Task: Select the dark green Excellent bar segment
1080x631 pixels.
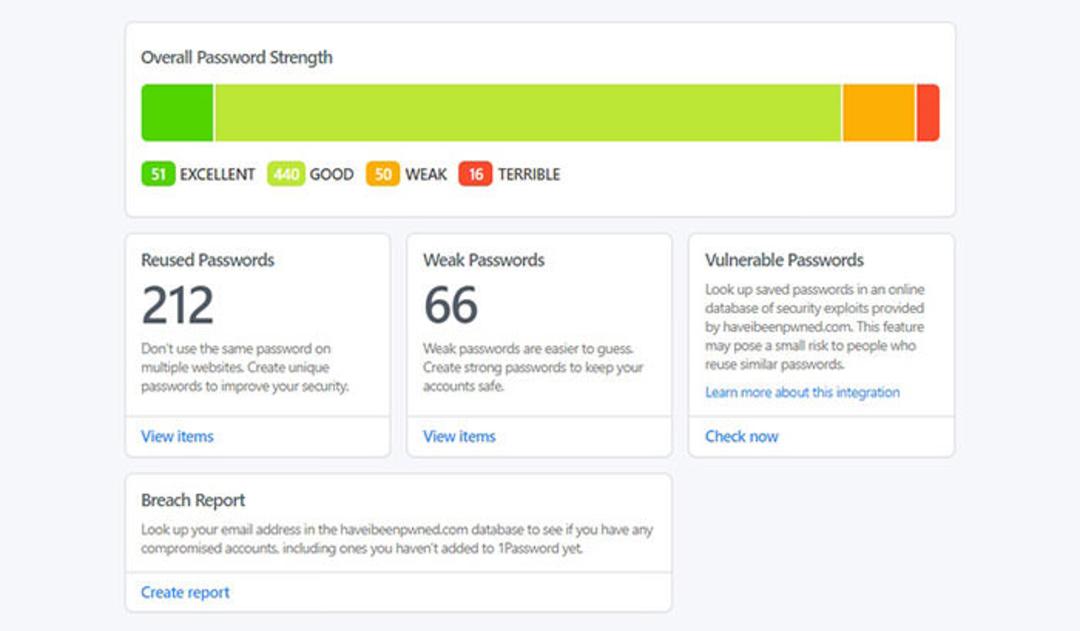Action: (x=177, y=113)
